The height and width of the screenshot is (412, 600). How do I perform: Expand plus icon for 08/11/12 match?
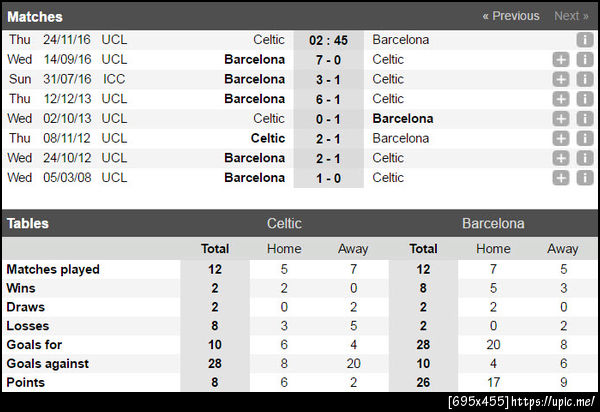(561, 138)
